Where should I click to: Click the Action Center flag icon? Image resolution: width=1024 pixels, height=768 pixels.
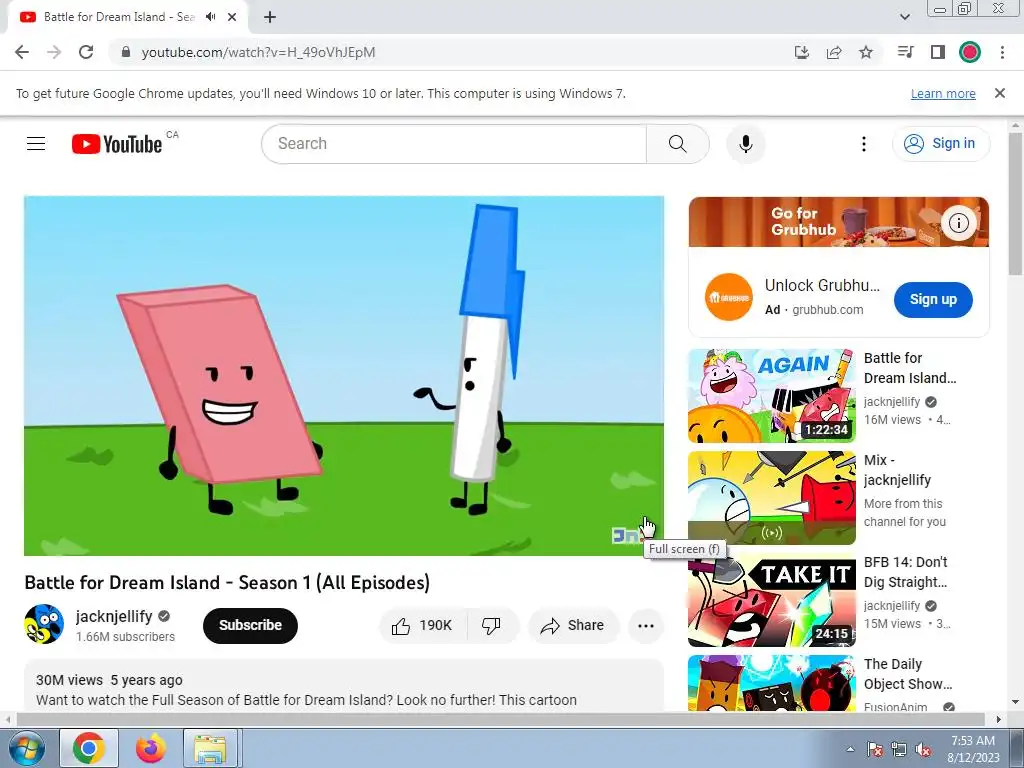(874, 749)
